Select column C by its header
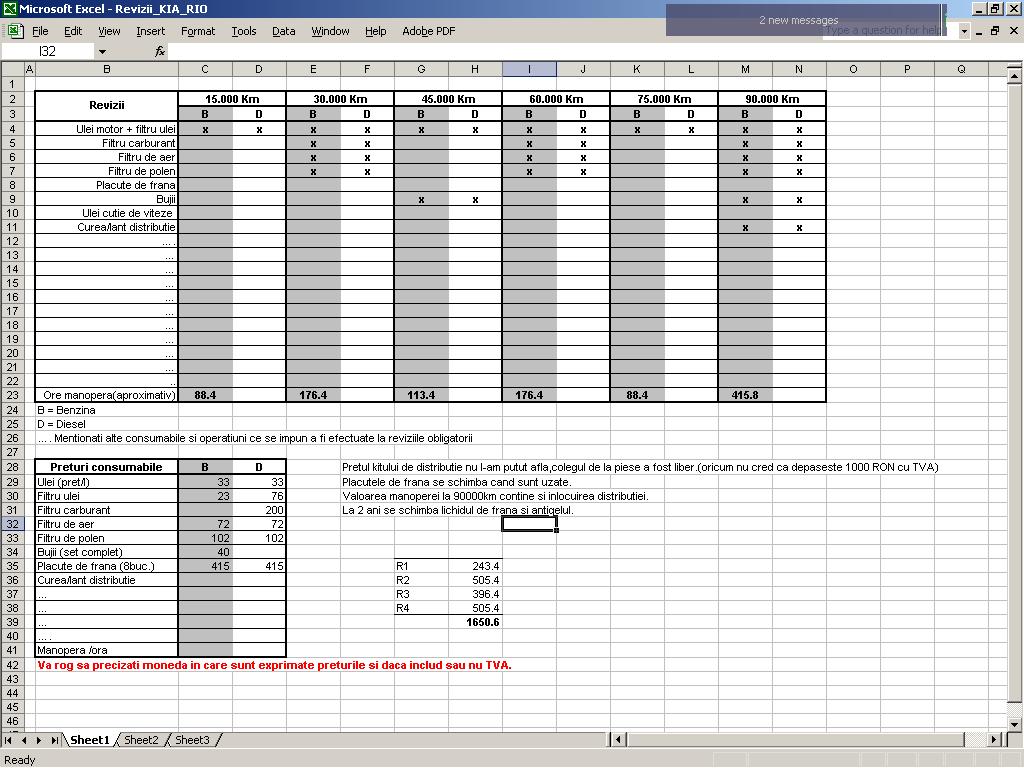Screen dimensions: 1024x768 click(205, 69)
